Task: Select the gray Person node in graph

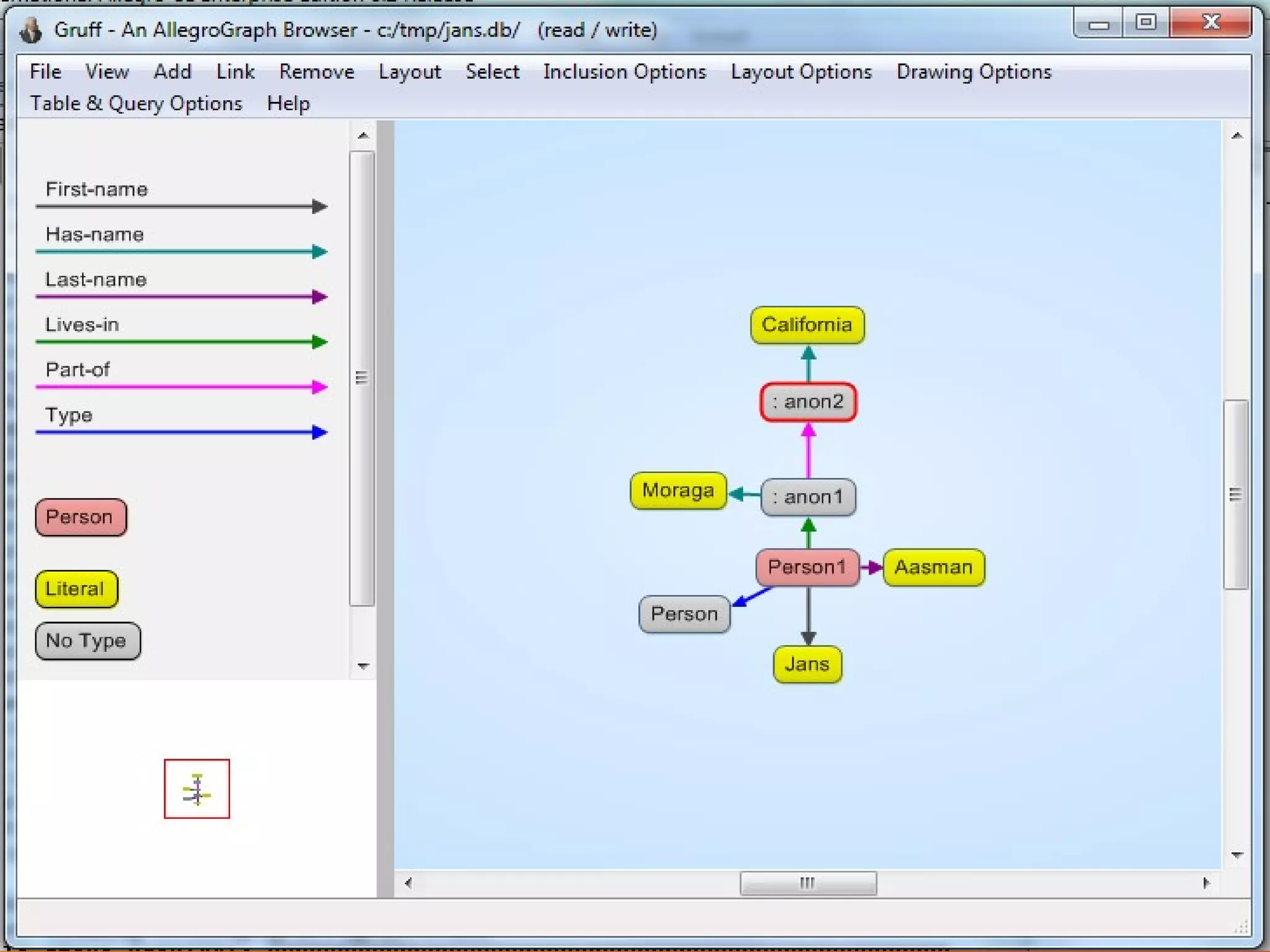Action: click(x=684, y=614)
